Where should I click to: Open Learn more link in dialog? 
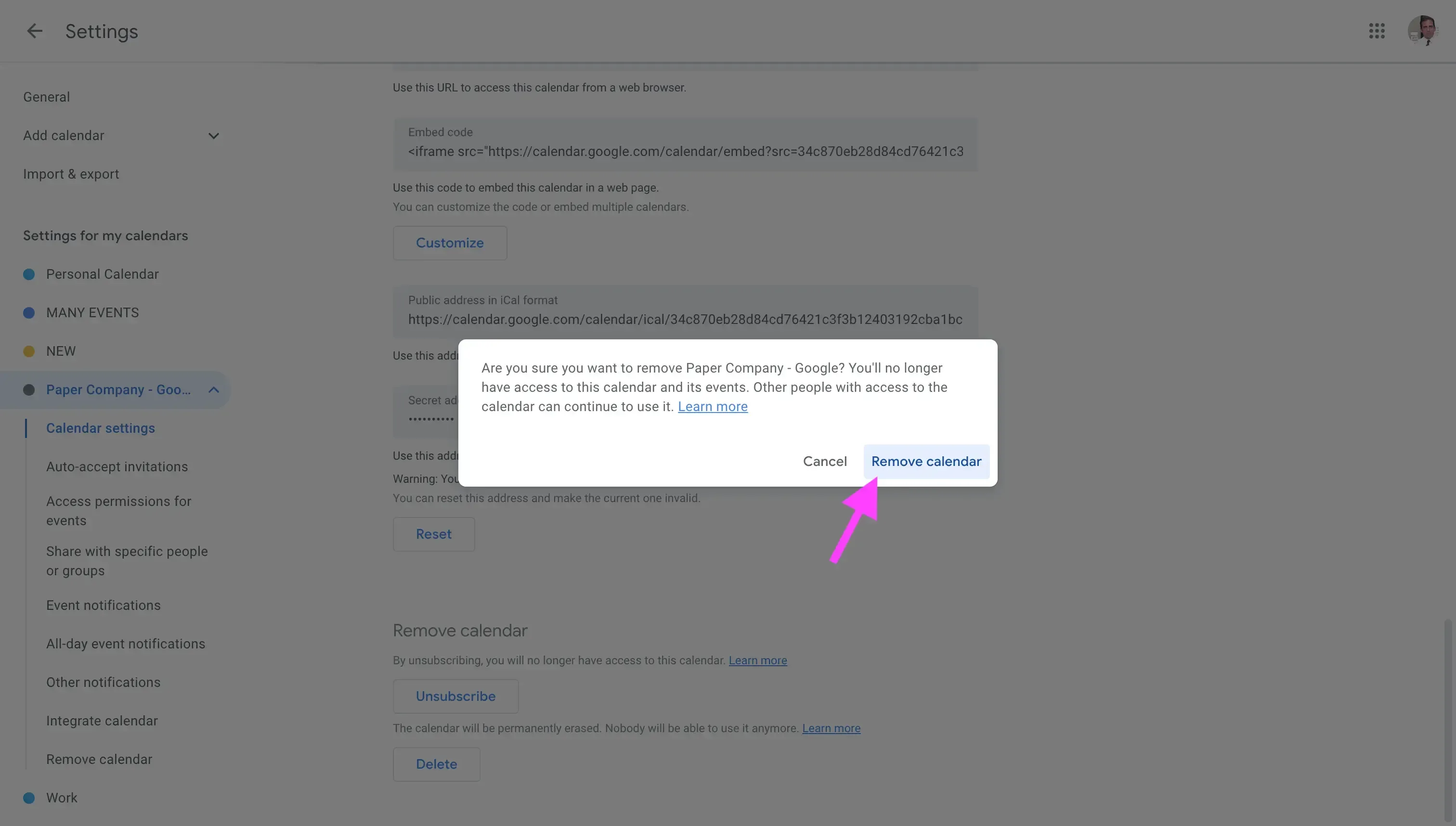click(713, 406)
